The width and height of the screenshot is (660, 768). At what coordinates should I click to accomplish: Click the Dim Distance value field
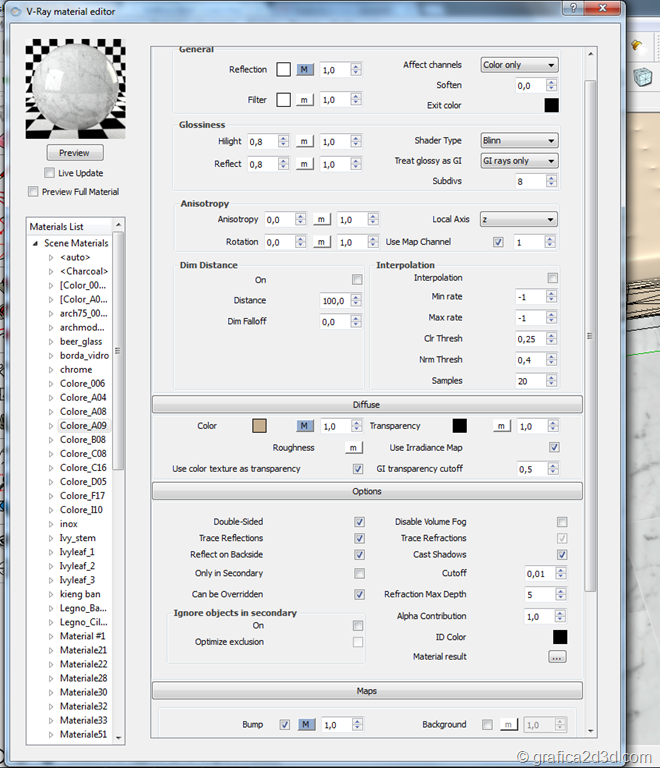[331, 301]
